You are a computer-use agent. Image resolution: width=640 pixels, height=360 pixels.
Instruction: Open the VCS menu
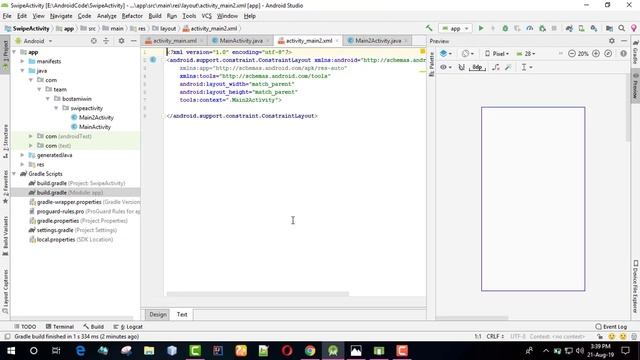click(207, 16)
